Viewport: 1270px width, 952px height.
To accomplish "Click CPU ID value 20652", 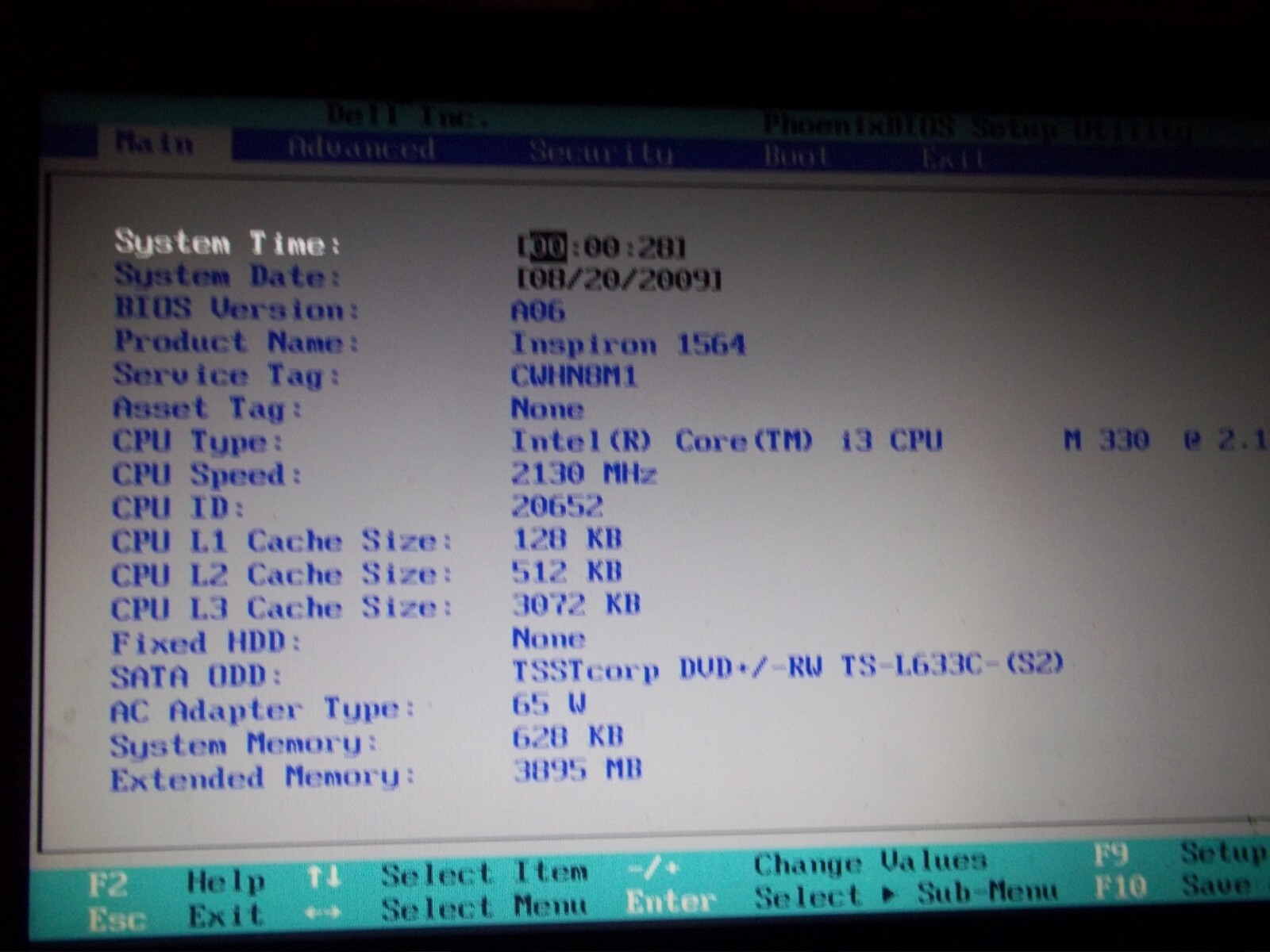I will 557,506.
